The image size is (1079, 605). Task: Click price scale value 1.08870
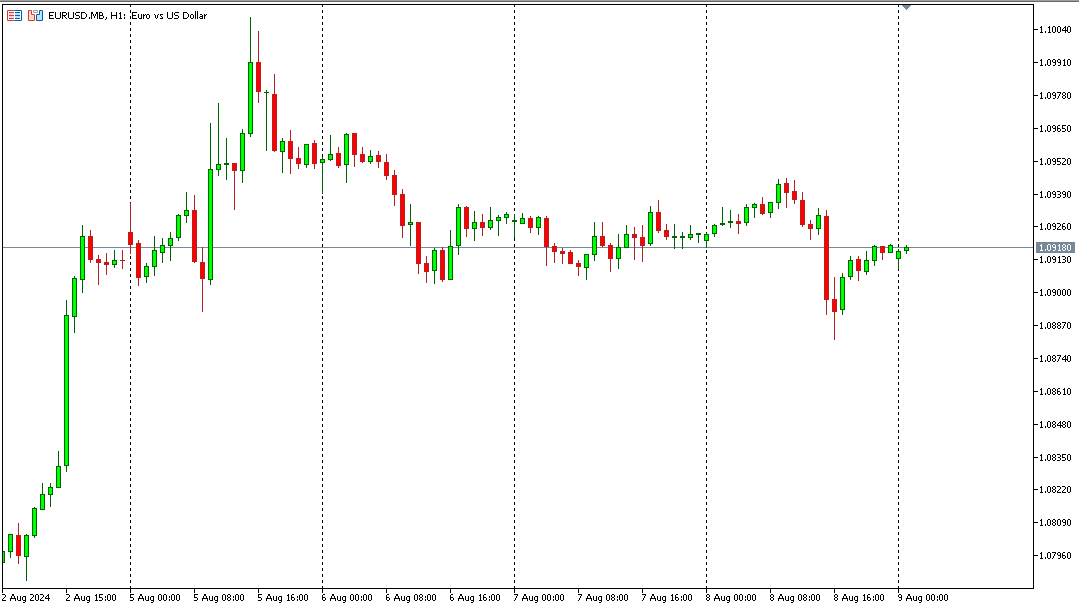[x=1055, y=326]
